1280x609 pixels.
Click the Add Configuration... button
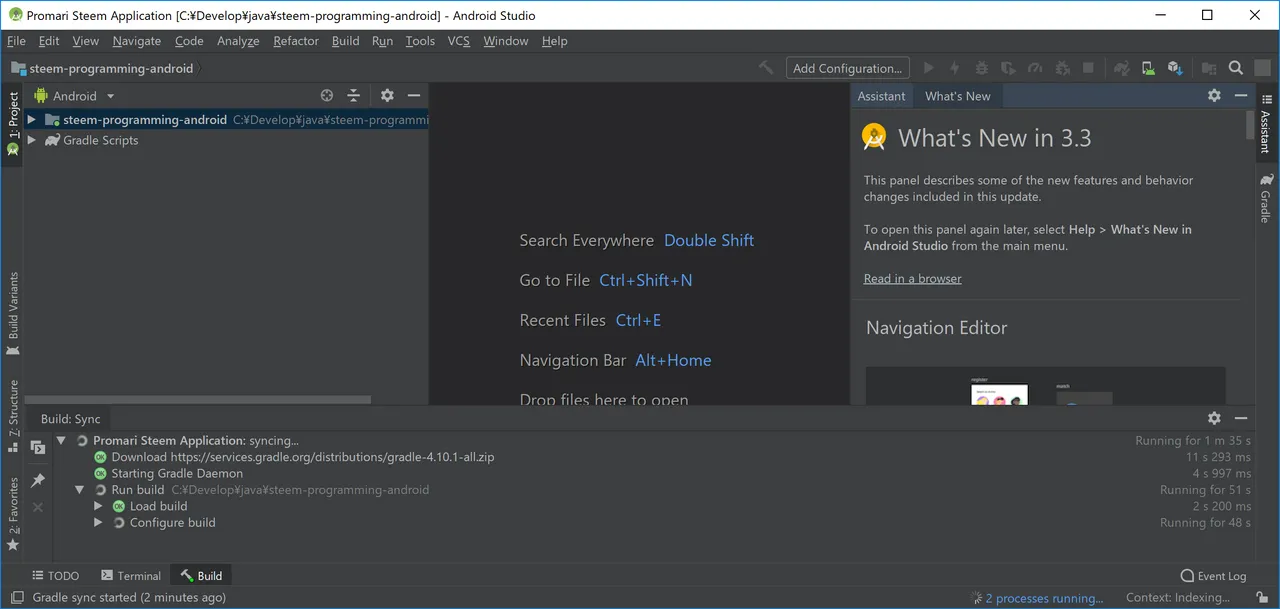pyautogui.click(x=847, y=68)
